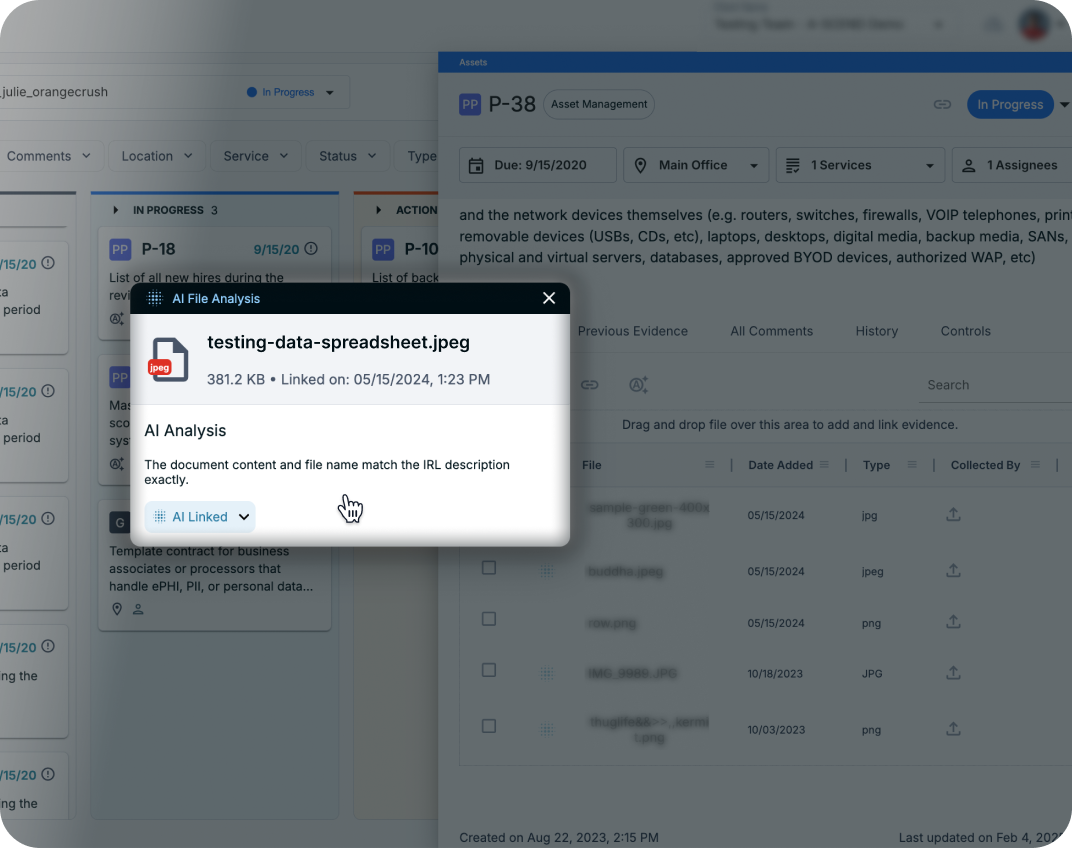Image resolution: width=1072 pixels, height=848 pixels.
Task: Tick the checkbox for the 05/15/2024 jpeg row
Action: coord(489,568)
